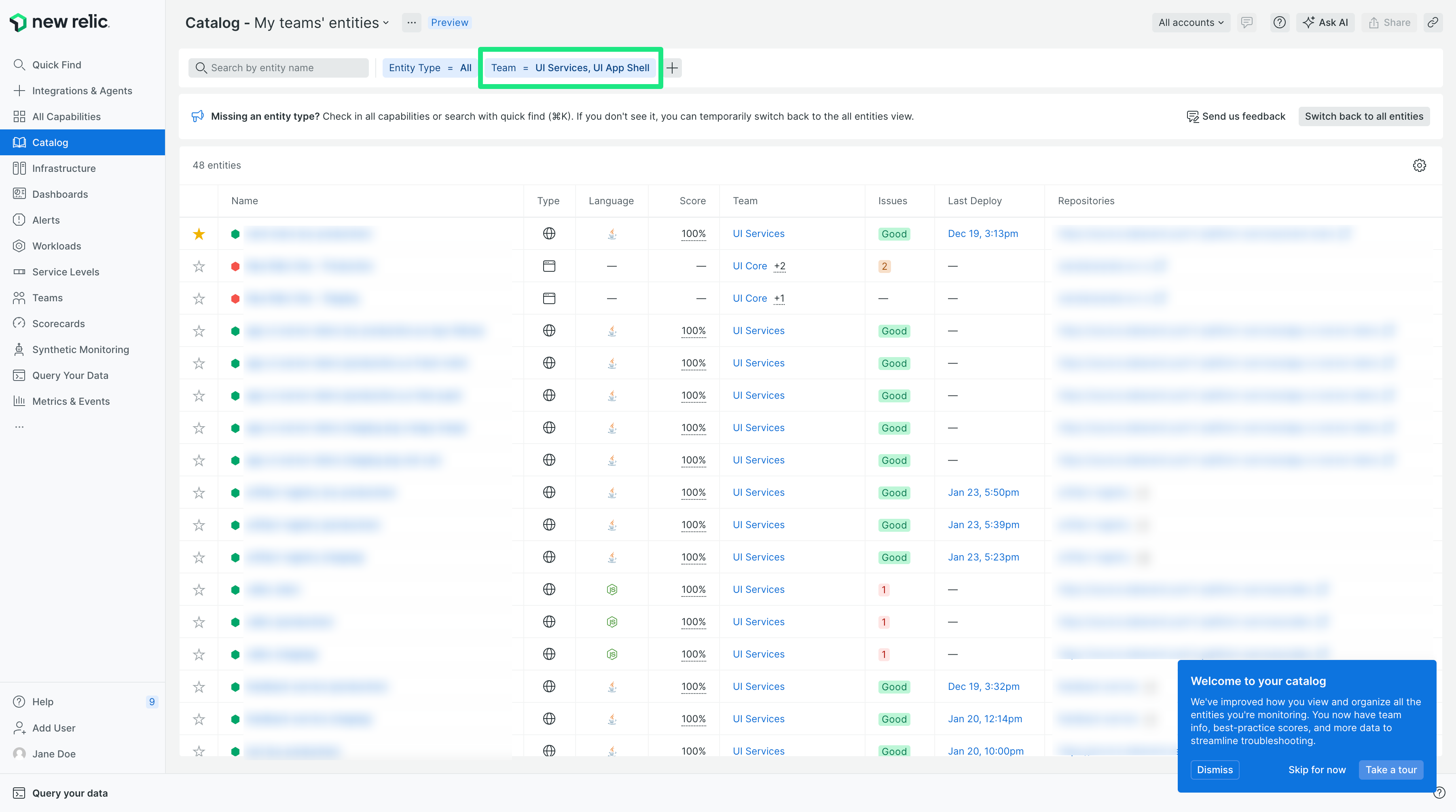Click Take a tour button
The image size is (1456, 812).
click(1390, 770)
